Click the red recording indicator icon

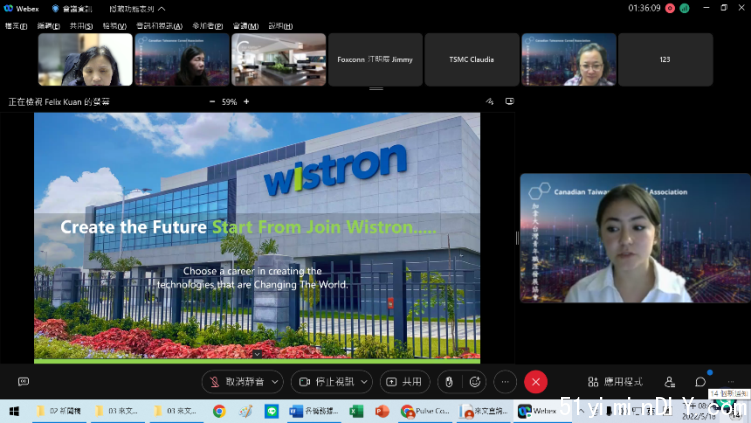(670, 8)
